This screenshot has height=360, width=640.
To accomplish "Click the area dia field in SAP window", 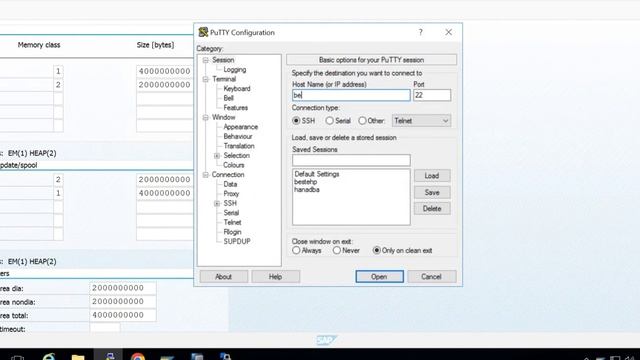I will point(122,288).
